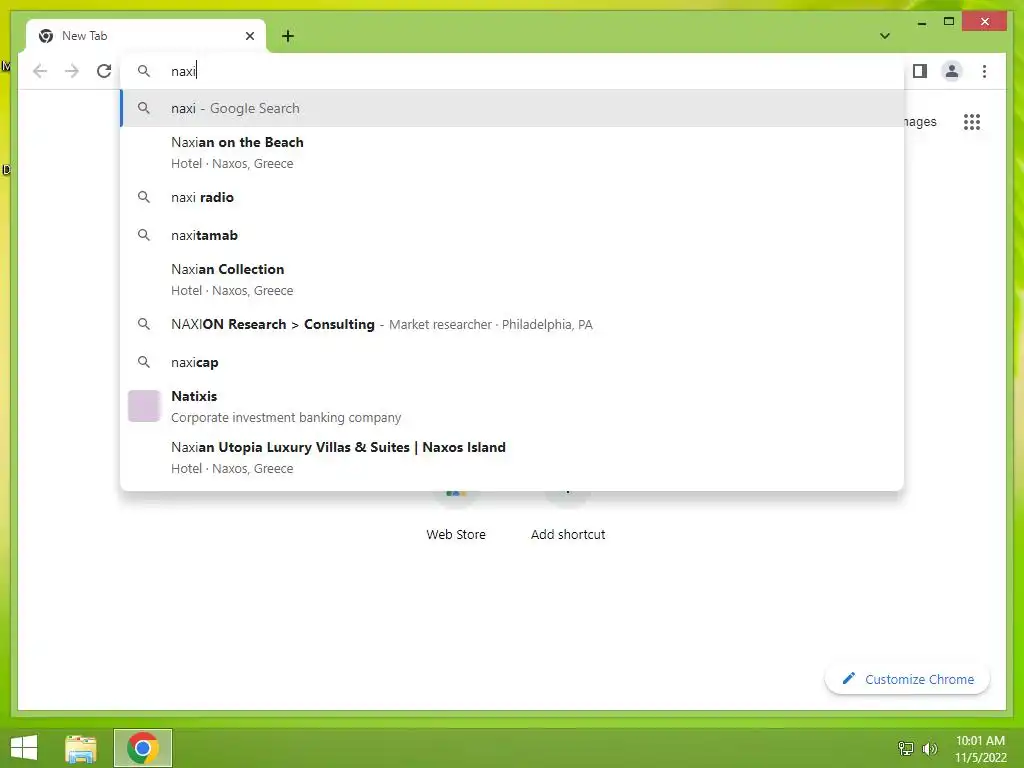Open the side panel icon
Screen dimensions: 1024x768
(920, 71)
